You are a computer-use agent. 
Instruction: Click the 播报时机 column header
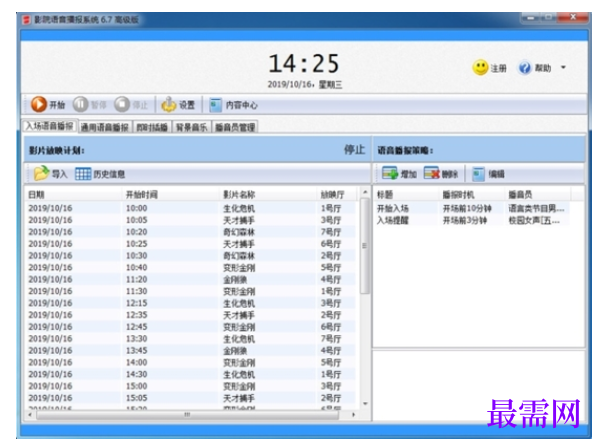point(472,195)
